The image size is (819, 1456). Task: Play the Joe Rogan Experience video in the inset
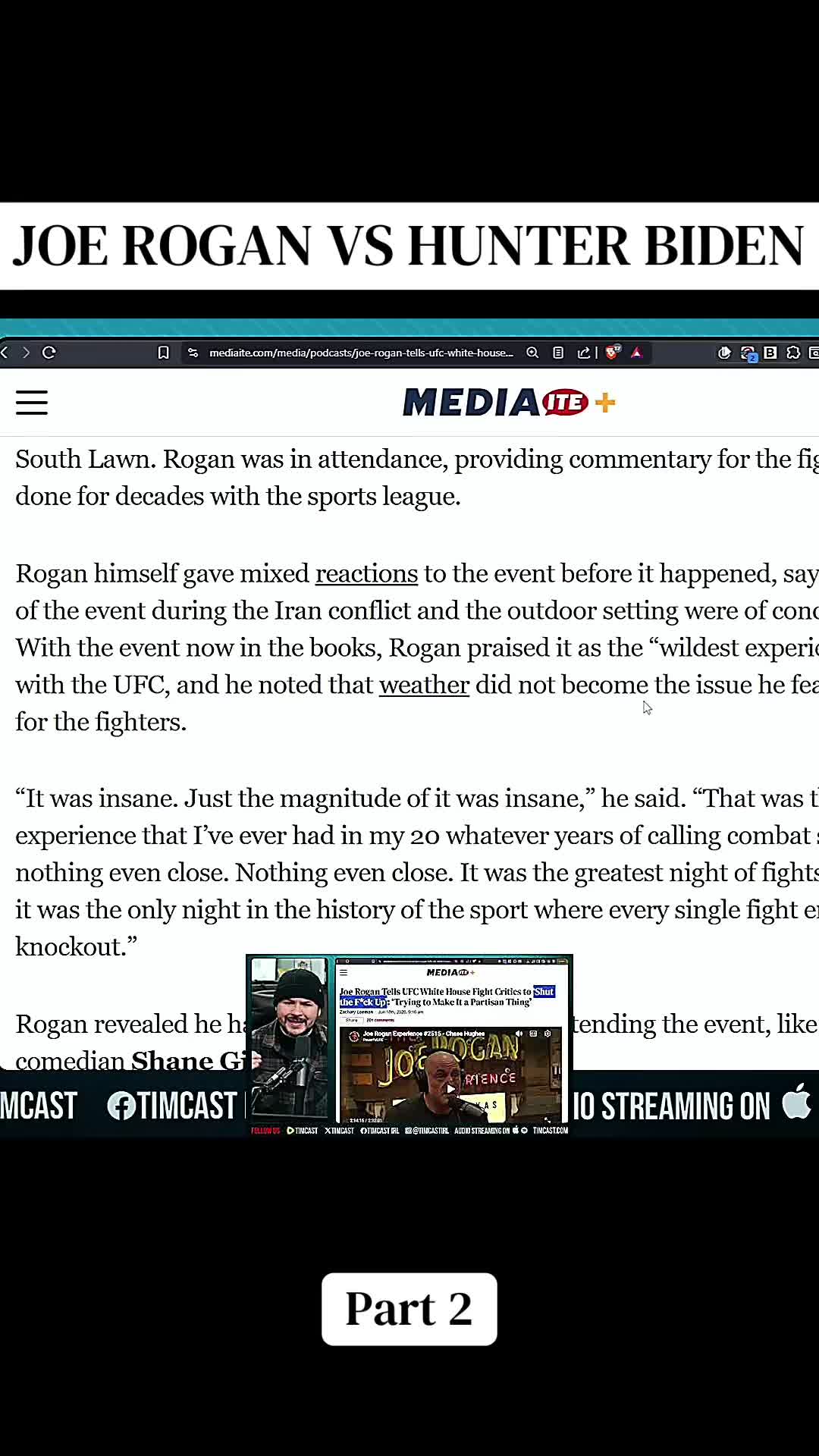[451, 1089]
